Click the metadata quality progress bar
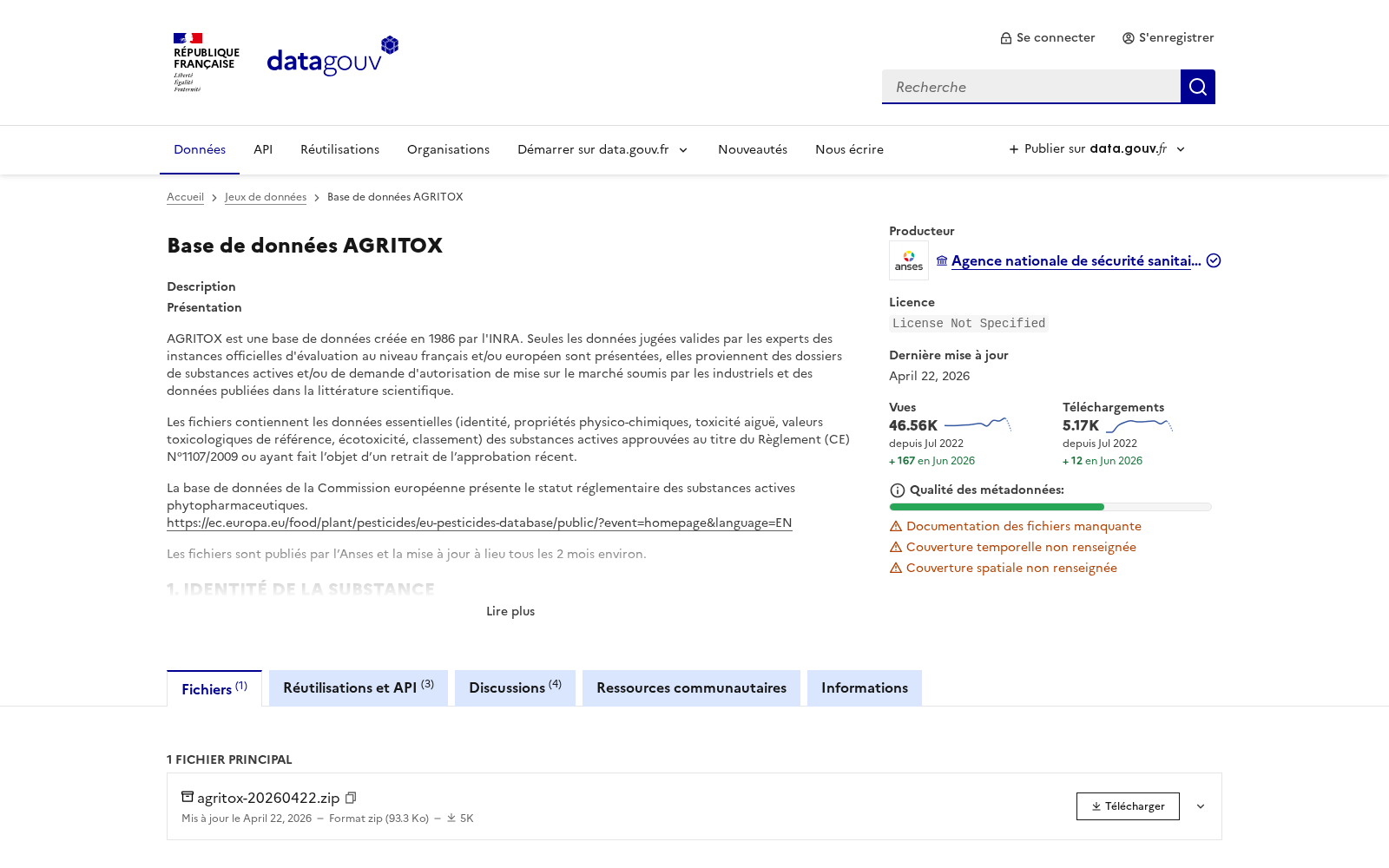Viewport: 1389px width, 868px height. tap(1050, 507)
